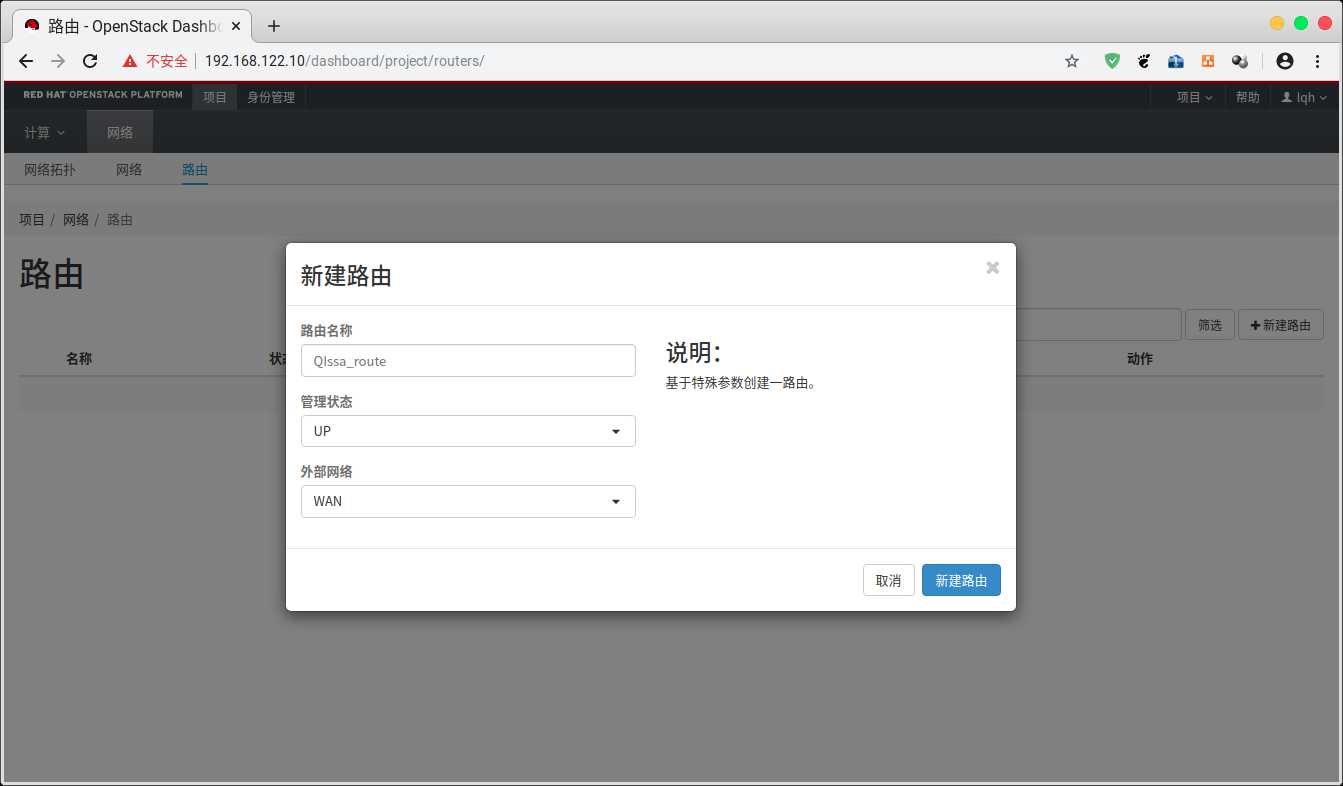Viewport: 1343px width, 786px height.
Task: Open the orange square extension icon
Action: [x=1208, y=61]
